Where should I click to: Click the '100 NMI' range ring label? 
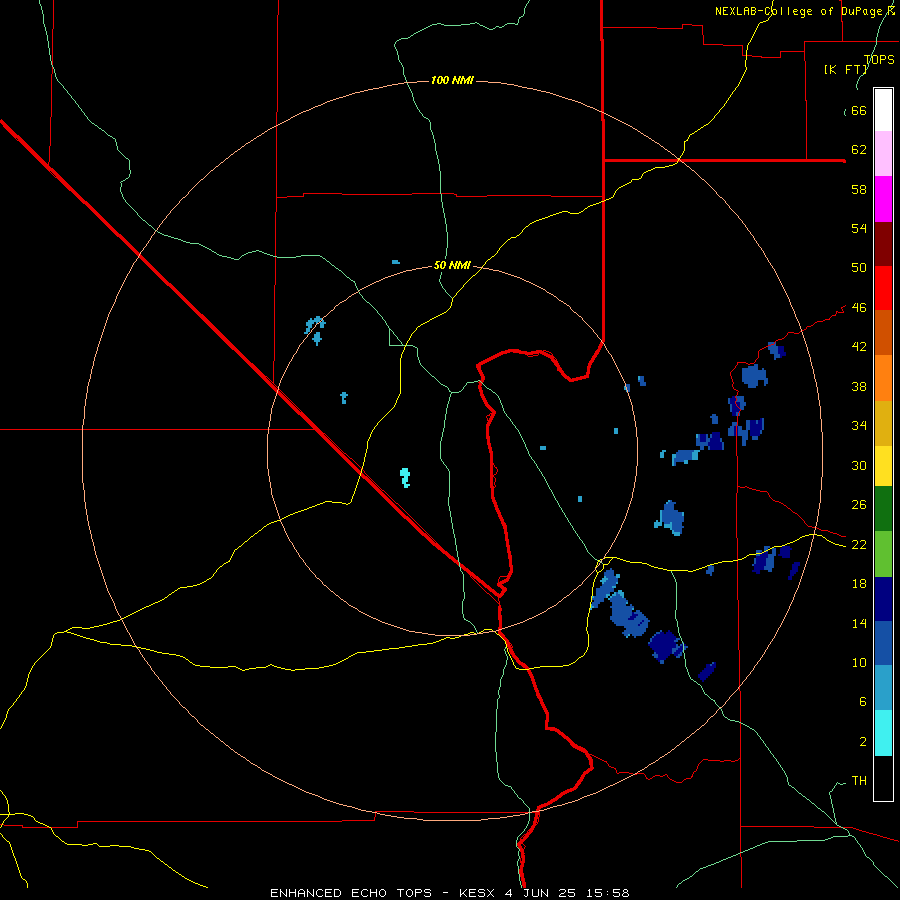click(x=452, y=80)
